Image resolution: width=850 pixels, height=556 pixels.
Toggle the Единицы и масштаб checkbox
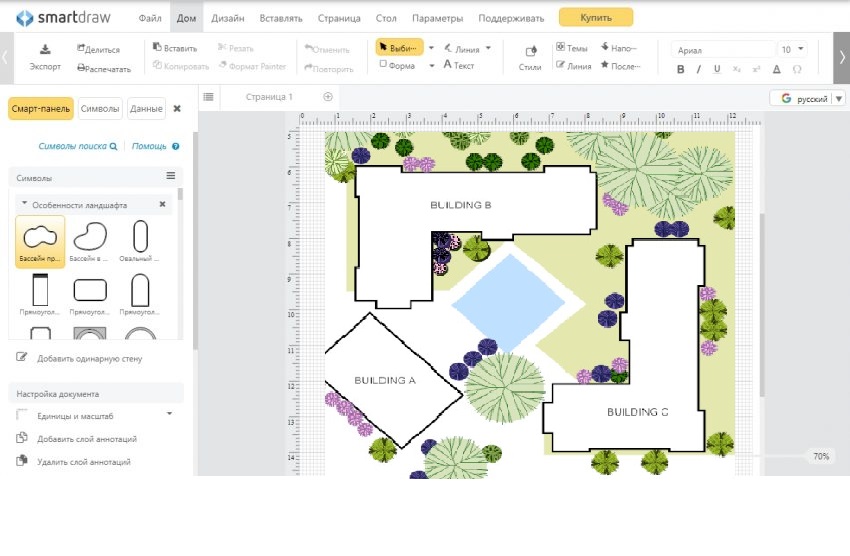[x=23, y=414]
